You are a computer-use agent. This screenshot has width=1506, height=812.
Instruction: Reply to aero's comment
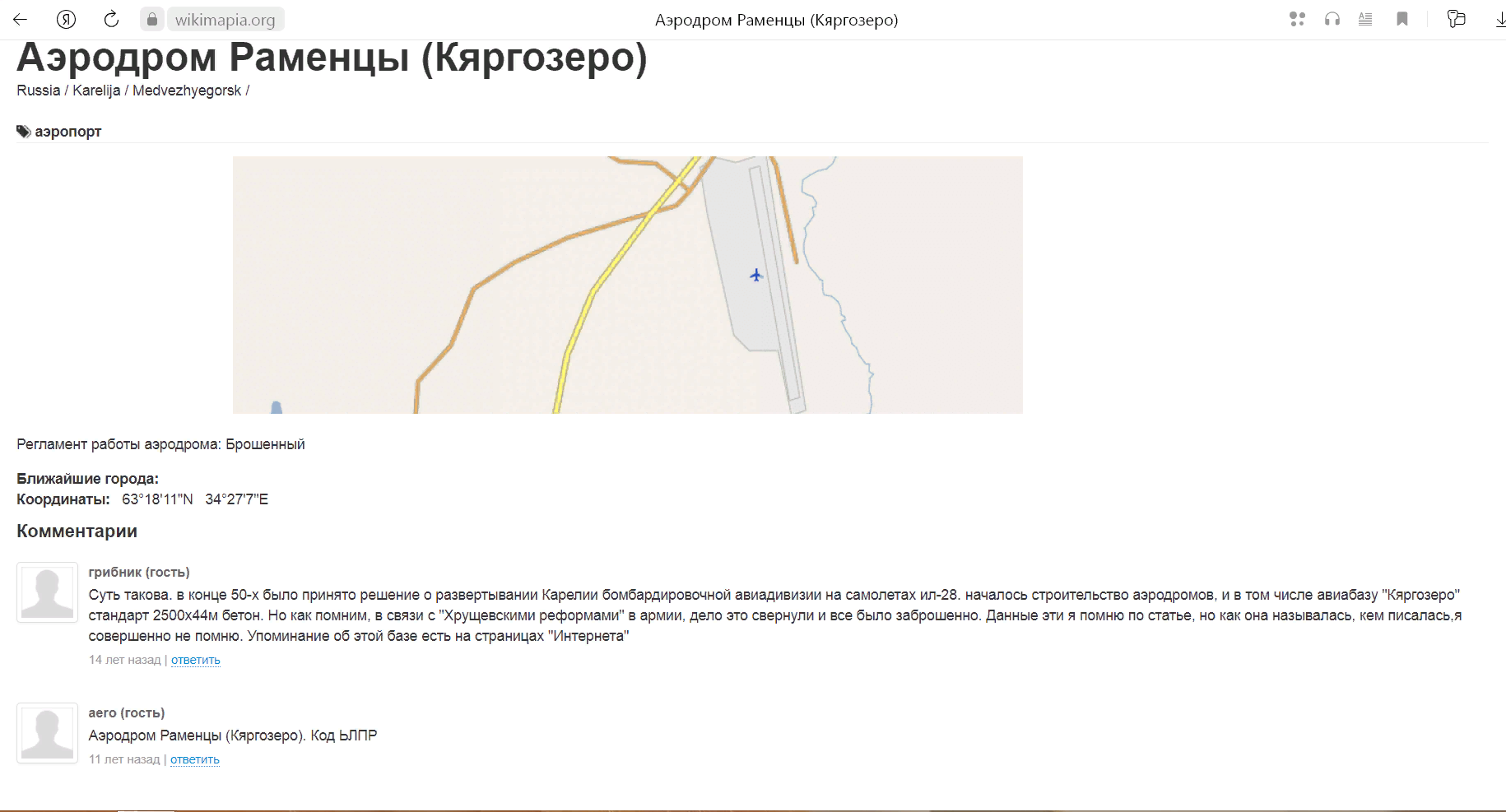(x=194, y=759)
